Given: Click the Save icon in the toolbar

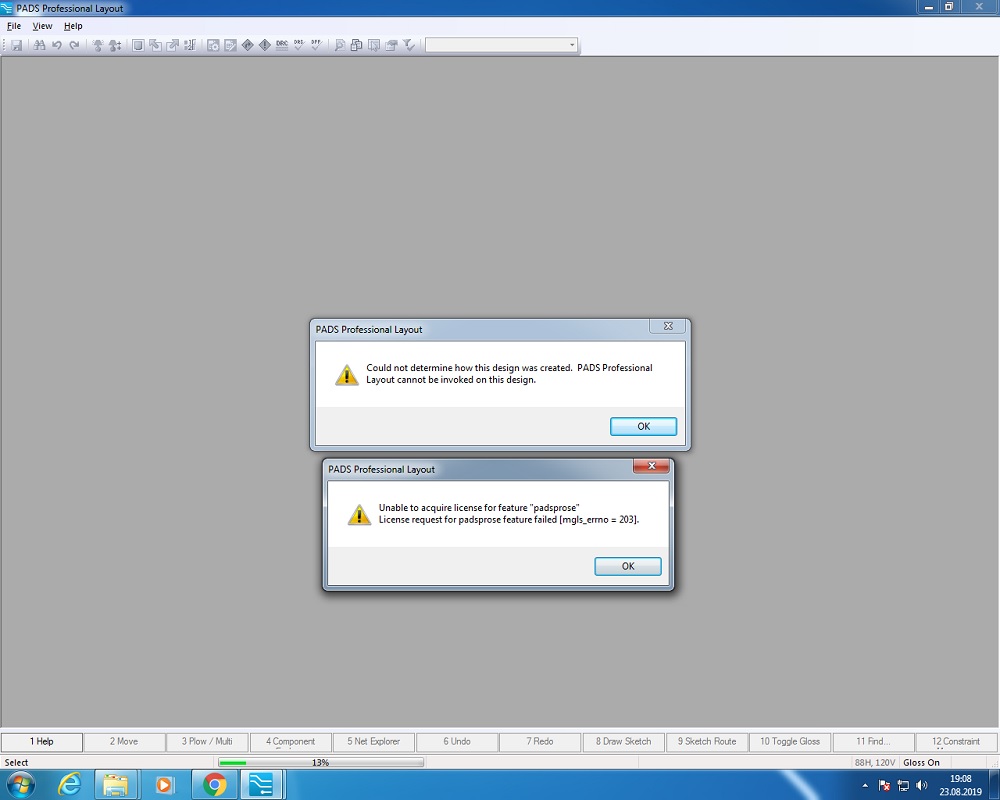Looking at the screenshot, I should tap(17, 45).
